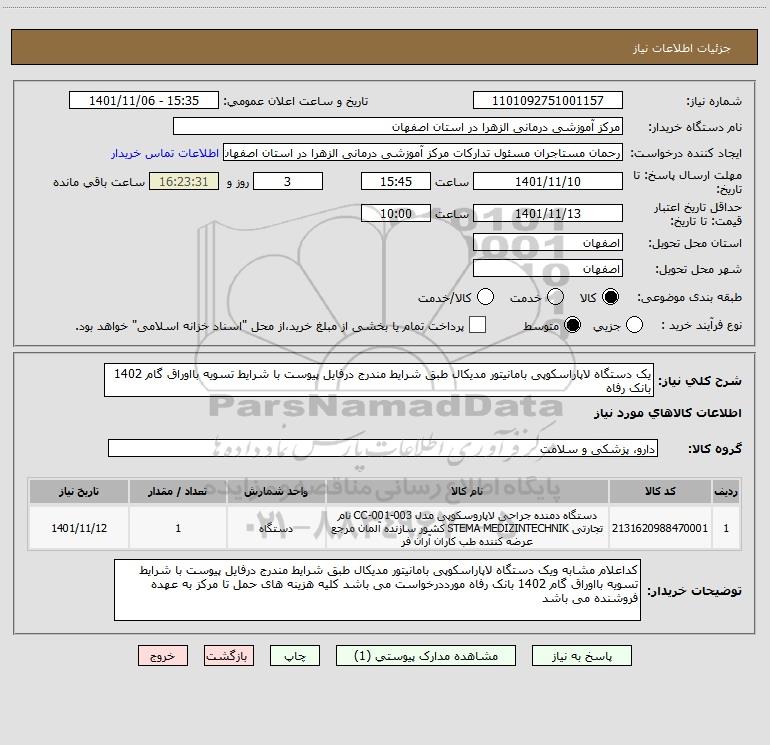Click the need date cell 1401/11/12

[x=79, y=528]
